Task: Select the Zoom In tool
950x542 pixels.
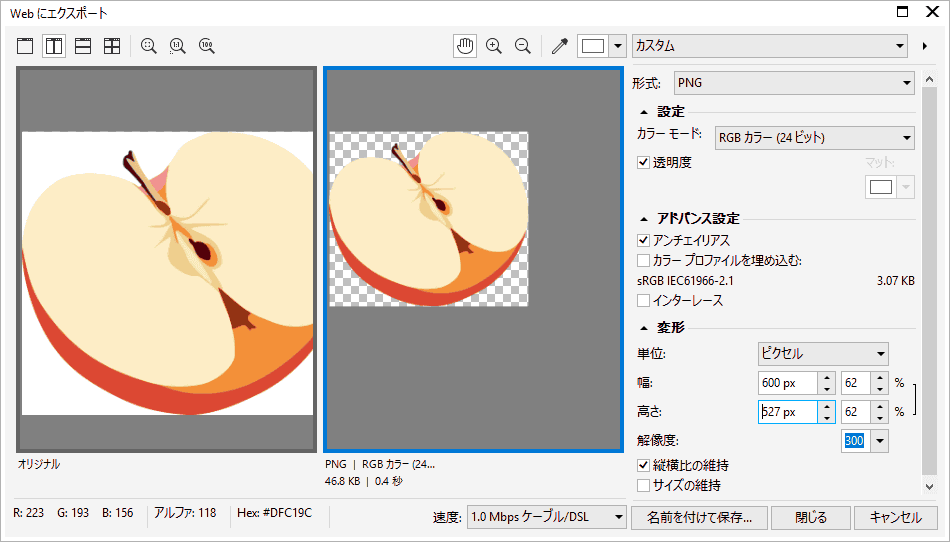Action: tap(494, 46)
